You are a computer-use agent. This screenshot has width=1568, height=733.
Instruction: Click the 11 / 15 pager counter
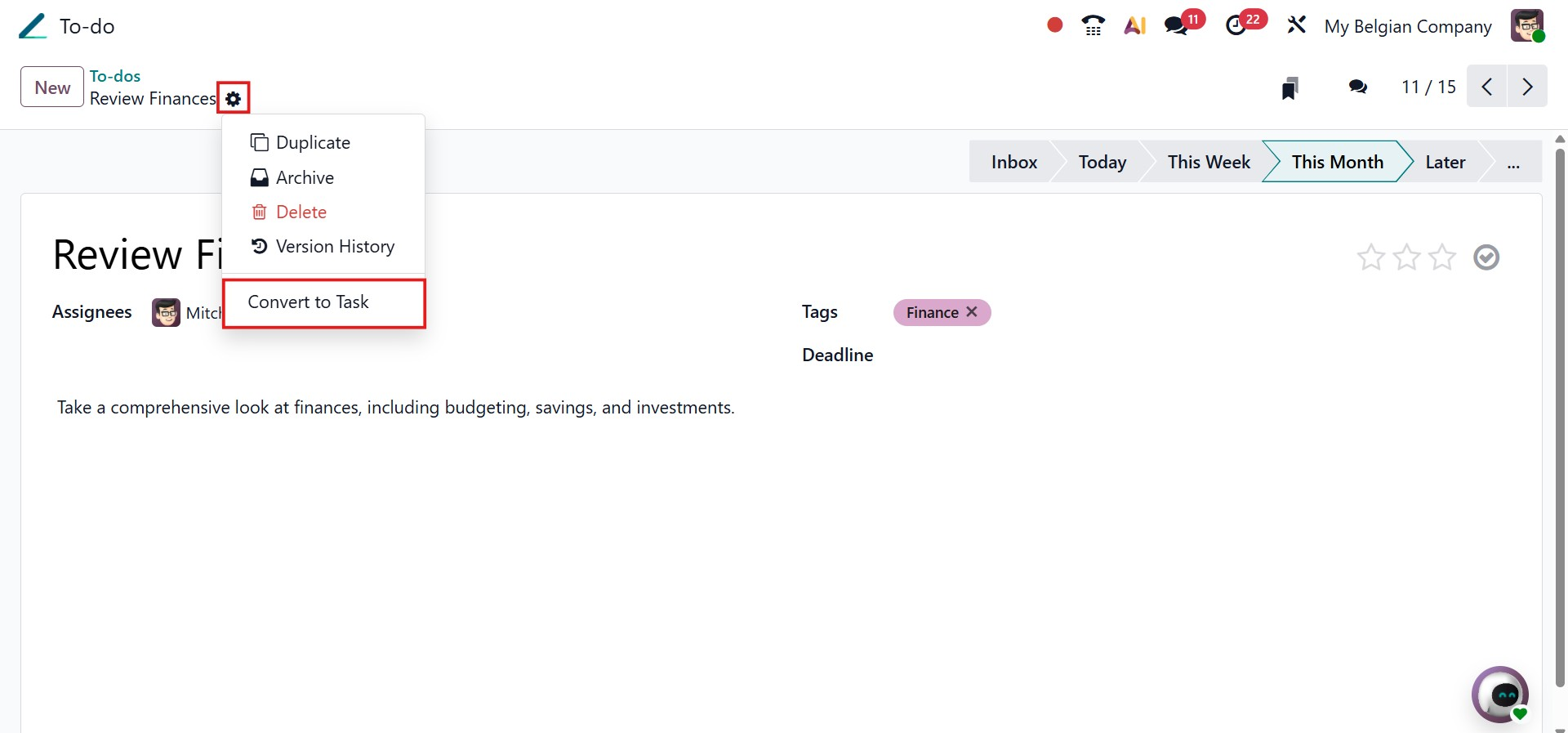[x=1428, y=87]
